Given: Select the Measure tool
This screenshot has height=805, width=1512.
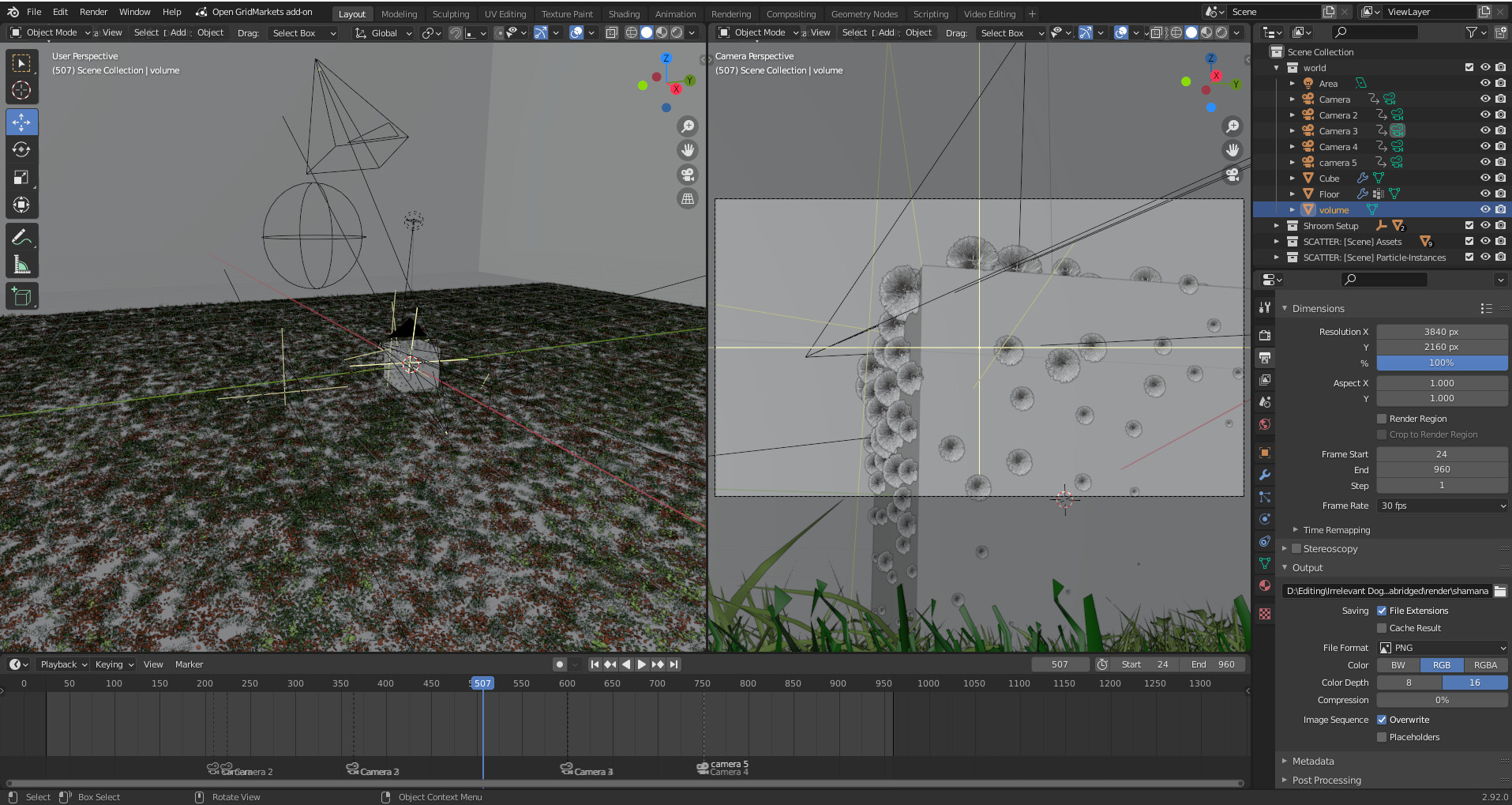Looking at the screenshot, I should click(x=22, y=263).
